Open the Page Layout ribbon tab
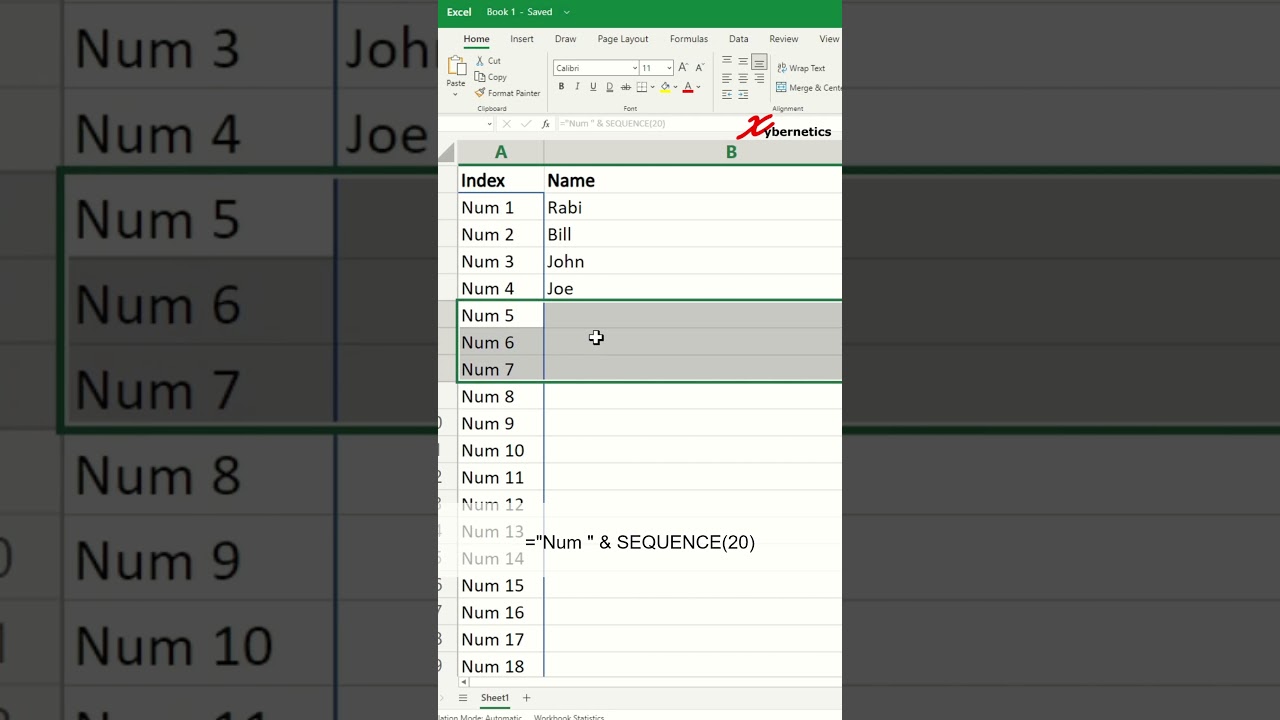Screen dimensions: 1280x720 [623, 39]
